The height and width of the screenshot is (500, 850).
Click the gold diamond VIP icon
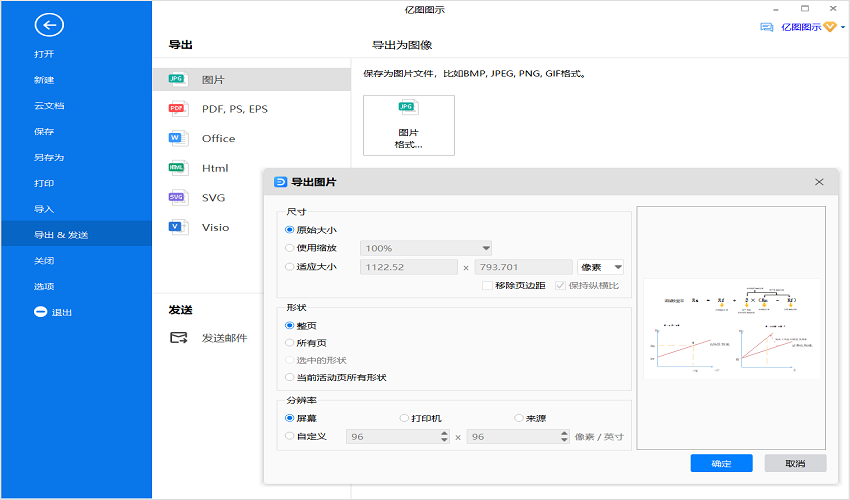coord(830,27)
